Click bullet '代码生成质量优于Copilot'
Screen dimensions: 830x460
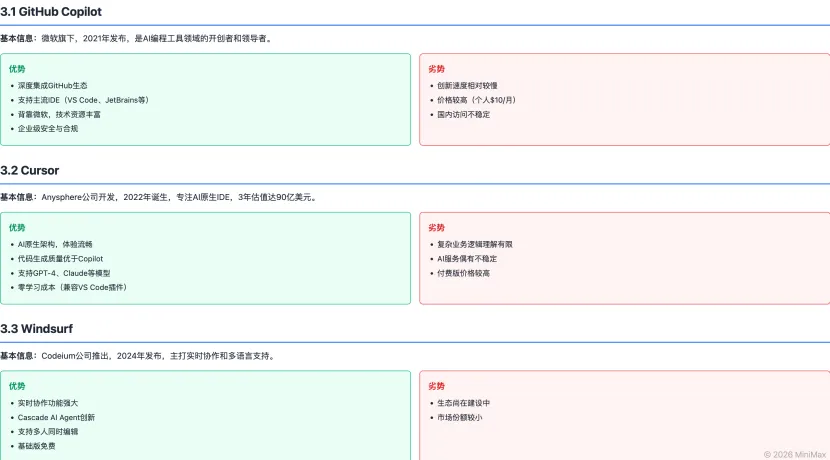click(60, 258)
